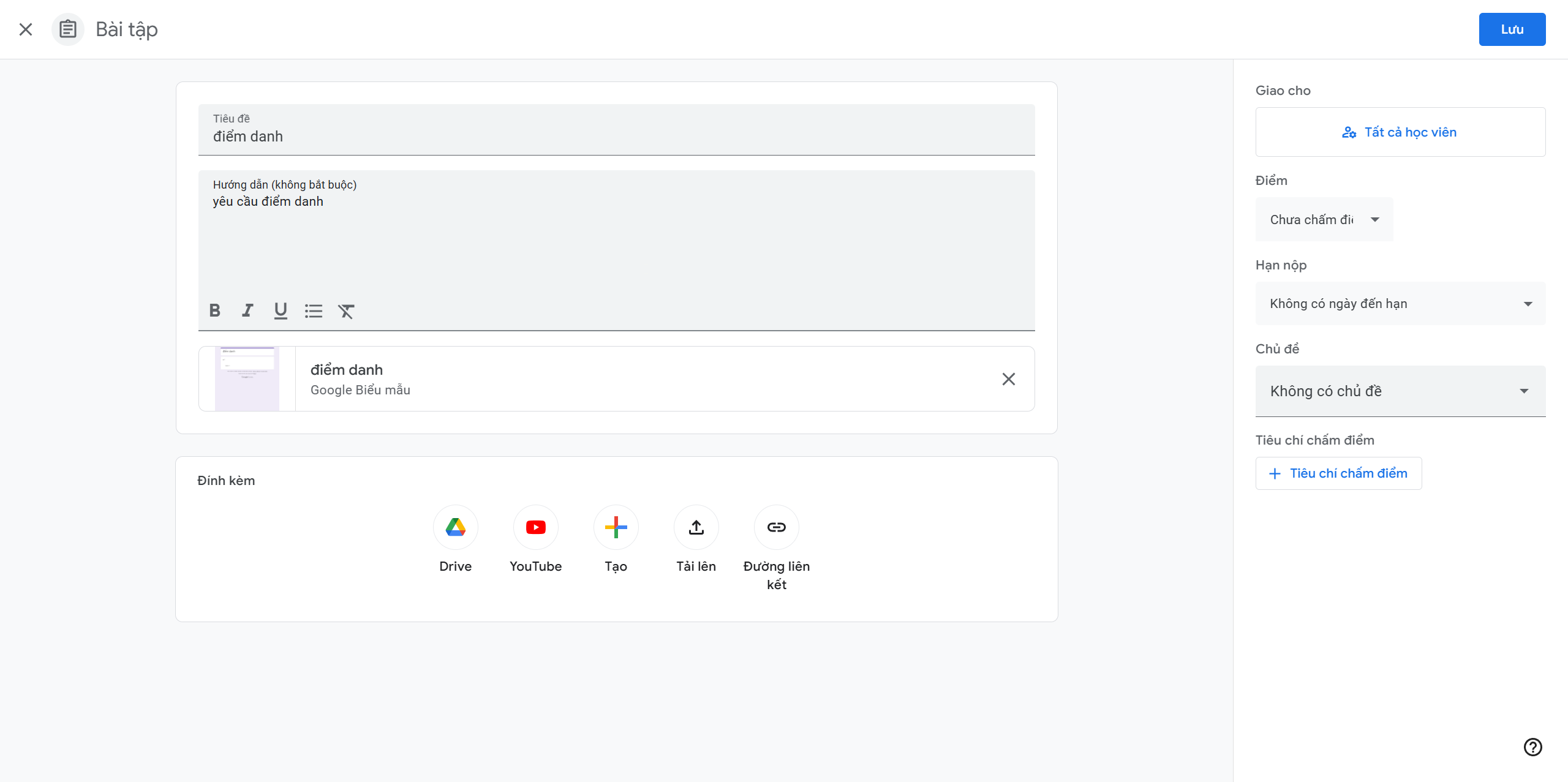This screenshot has width=1568, height=782.
Task: Click Tất cả học viên assignee button
Action: pyautogui.click(x=1400, y=132)
